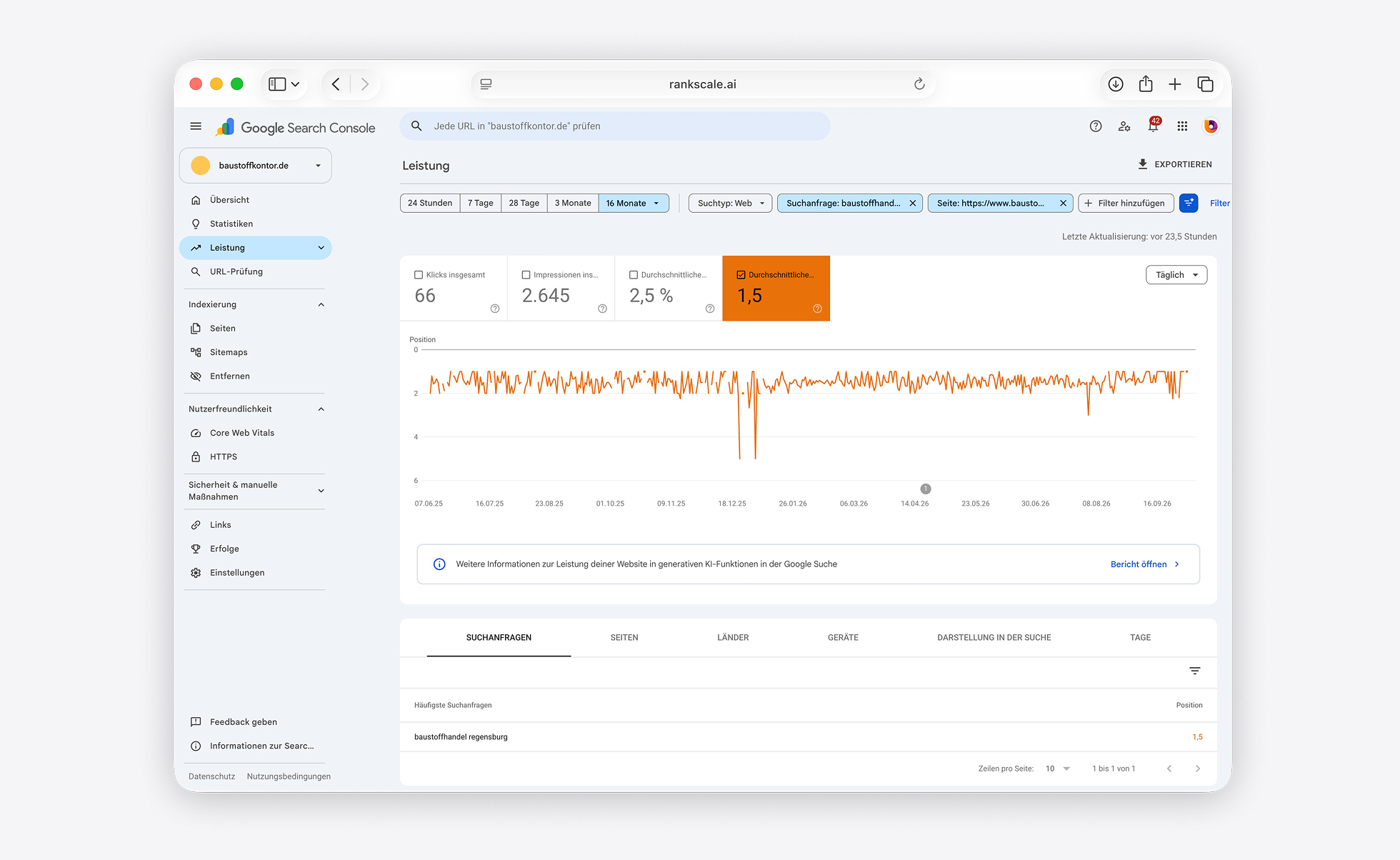Click help icon on orange position card
This screenshot has height=860, width=1400.
[817, 309]
